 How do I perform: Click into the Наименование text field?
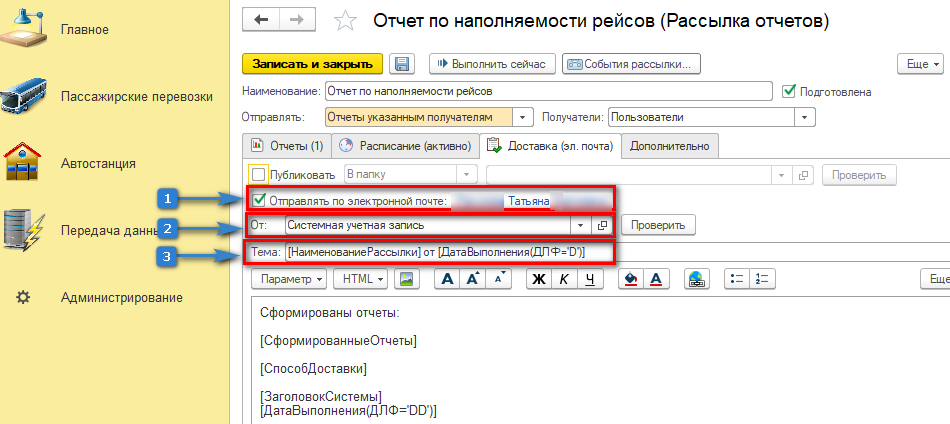click(x=548, y=91)
